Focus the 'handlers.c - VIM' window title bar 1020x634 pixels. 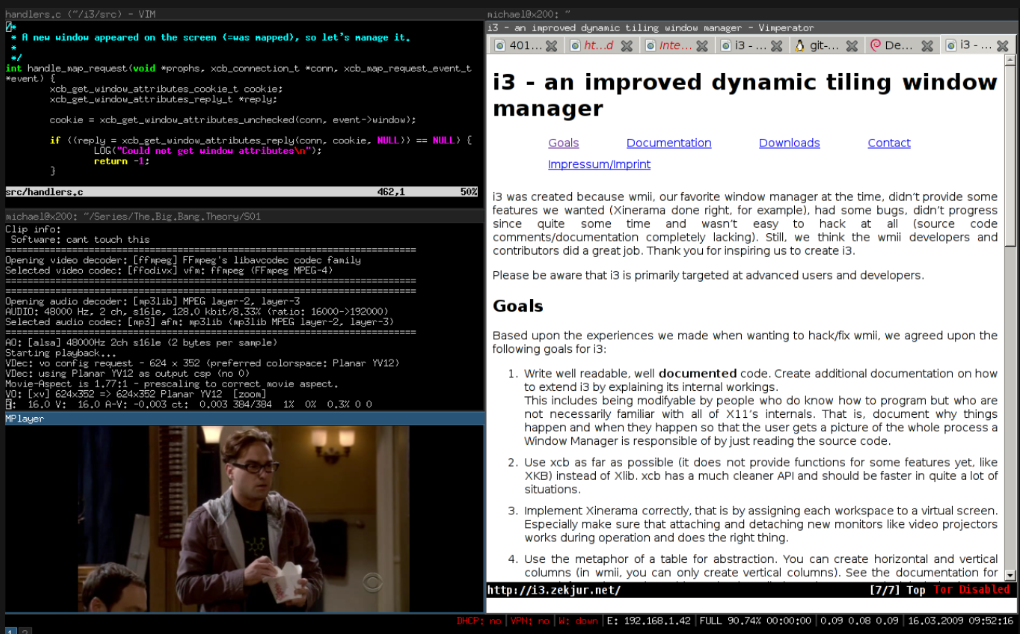[x=245, y=14]
